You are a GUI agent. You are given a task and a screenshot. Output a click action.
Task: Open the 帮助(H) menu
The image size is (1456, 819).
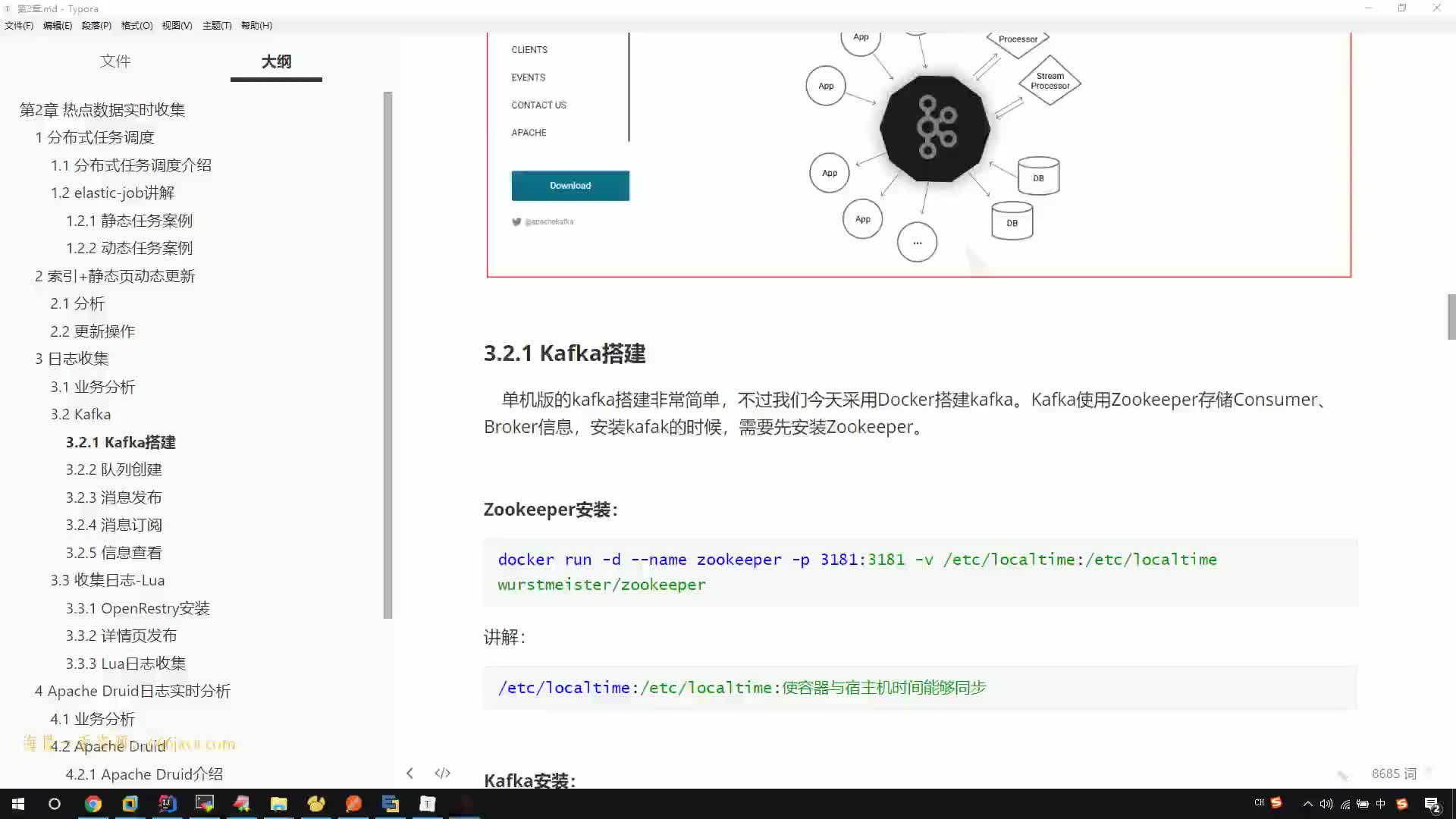pyautogui.click(x=256, y=25)
